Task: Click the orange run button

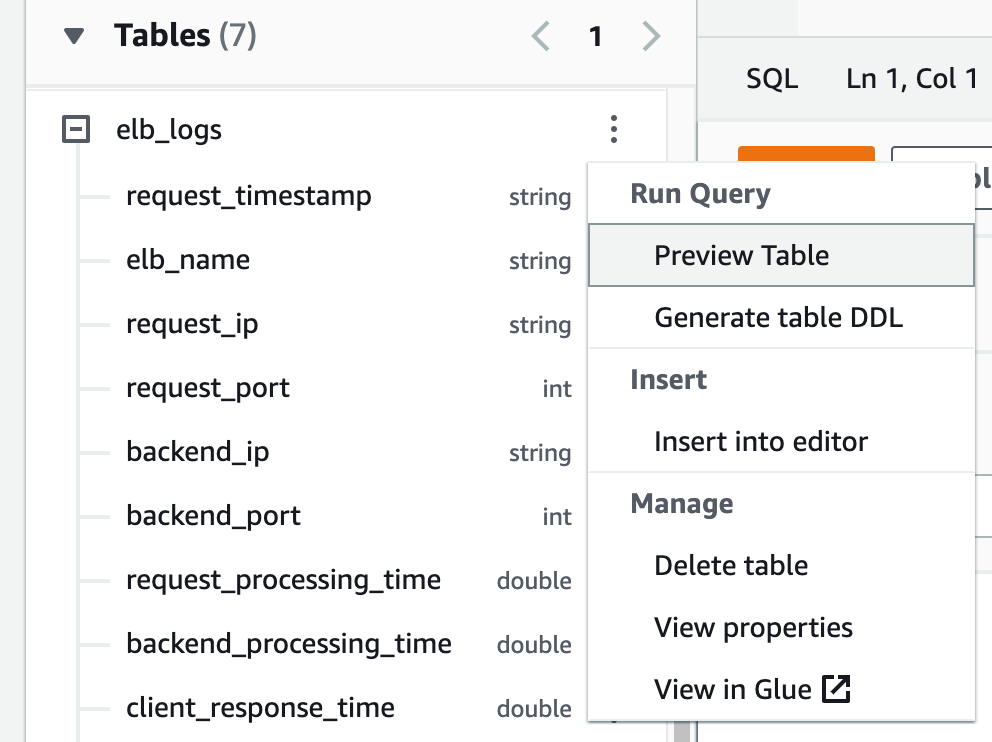Action: click(806, 154)
